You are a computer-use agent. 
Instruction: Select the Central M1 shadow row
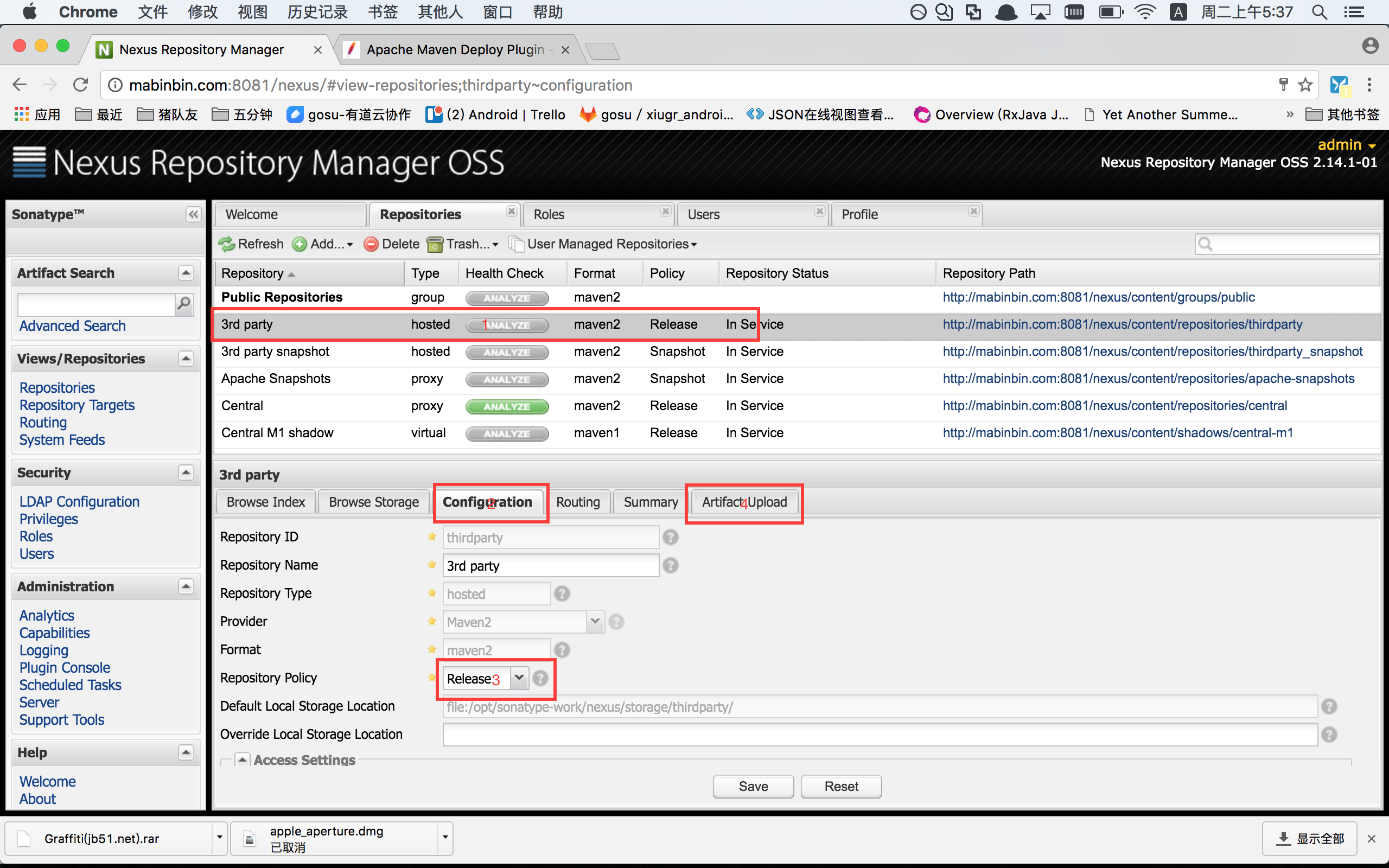(x=797, y=433)
